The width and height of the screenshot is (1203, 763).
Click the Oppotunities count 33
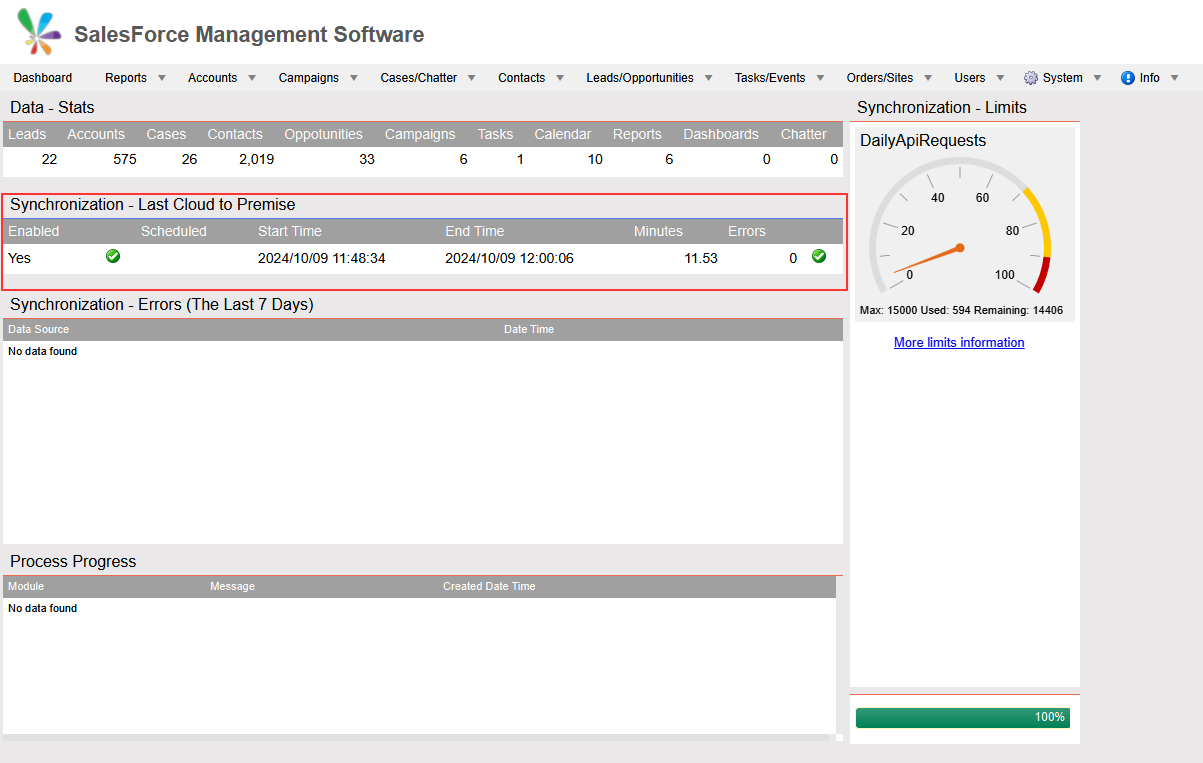click(x=367, y=159)
